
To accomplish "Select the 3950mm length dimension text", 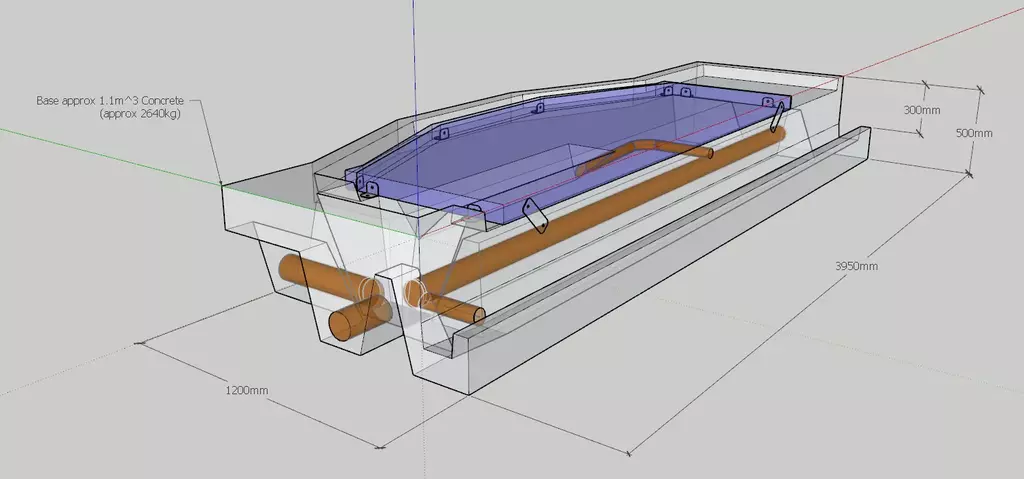I will (856, 266).
